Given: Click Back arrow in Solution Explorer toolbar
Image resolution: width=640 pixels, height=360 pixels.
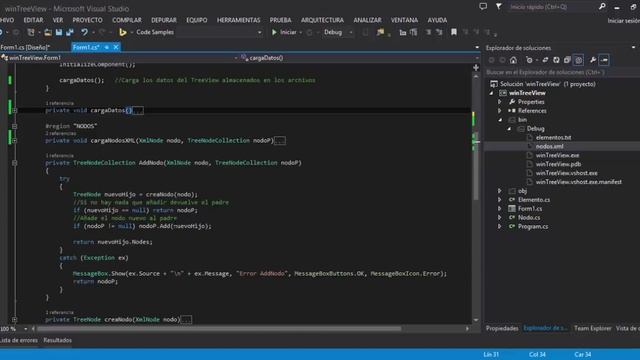Looking at the screenshot, I should [491, 60].
